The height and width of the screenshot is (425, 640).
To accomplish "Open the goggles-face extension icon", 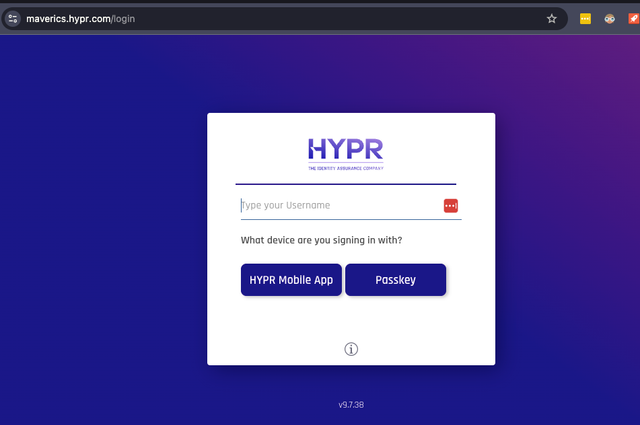I will 609,19.
